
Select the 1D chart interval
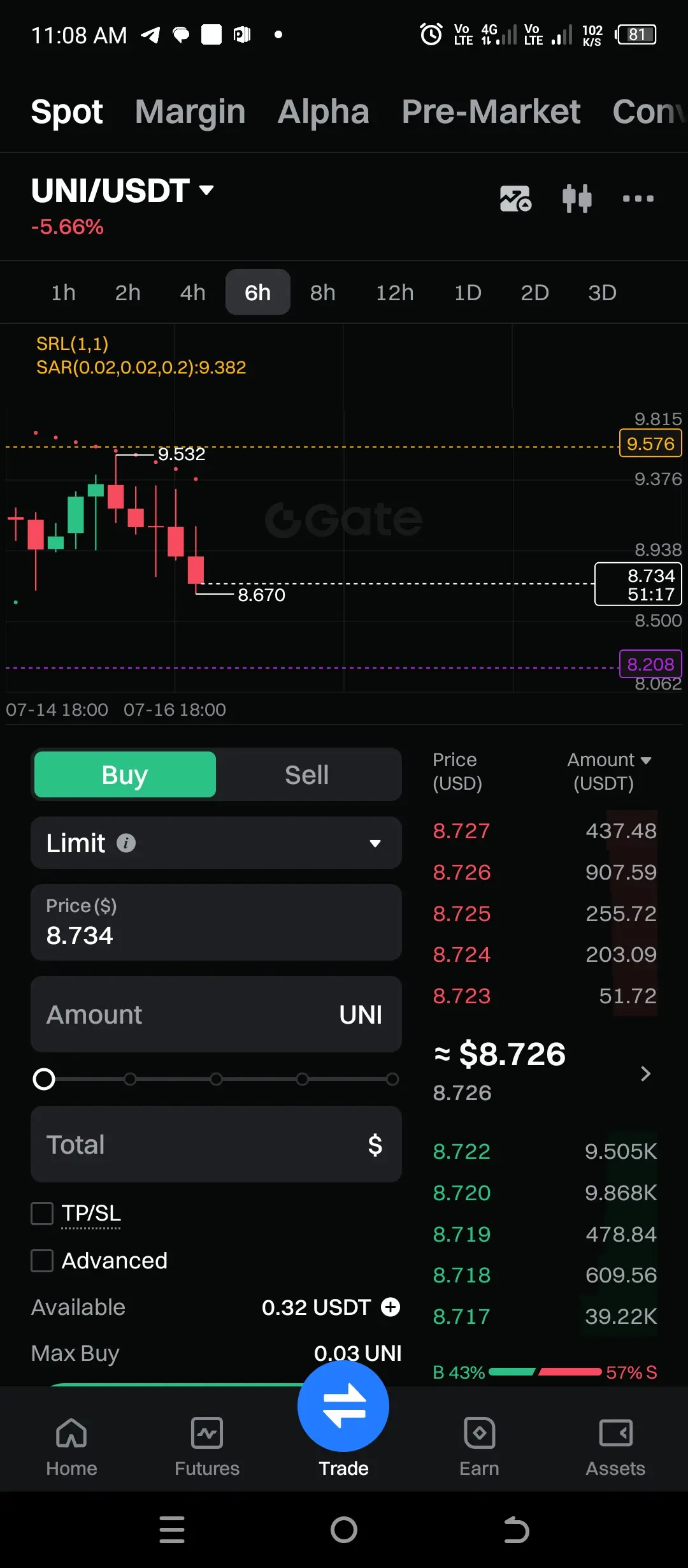pyautogui.click(x=468, y=293)
